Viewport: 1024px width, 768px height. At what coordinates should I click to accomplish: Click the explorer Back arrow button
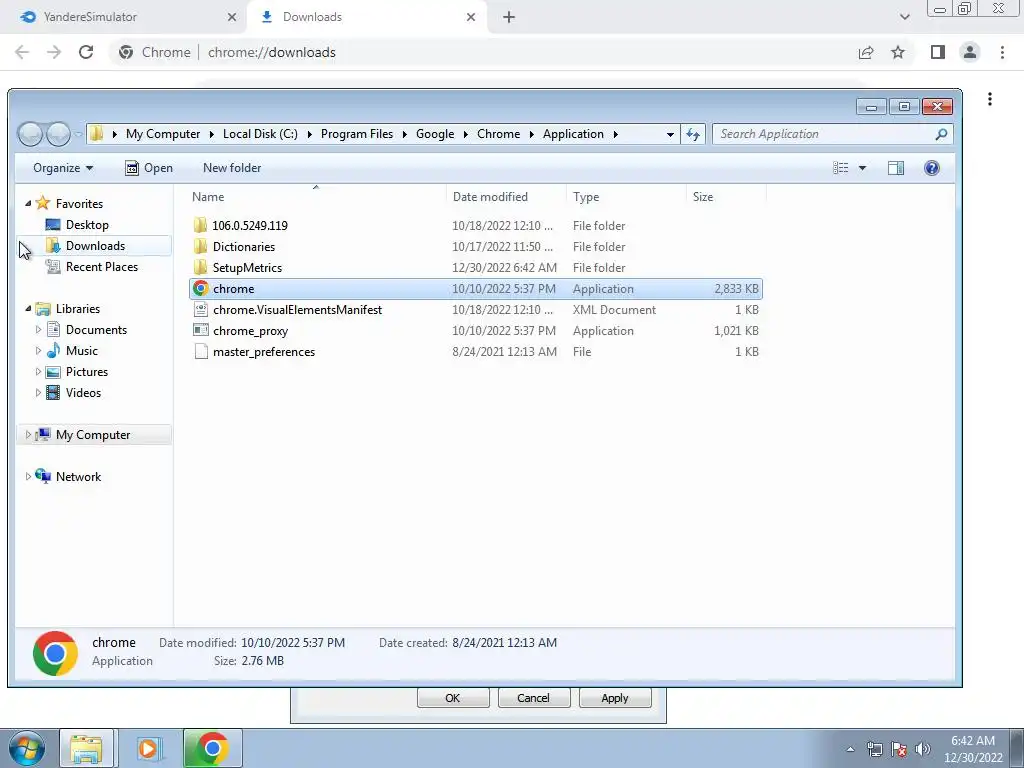pos(30,134)
